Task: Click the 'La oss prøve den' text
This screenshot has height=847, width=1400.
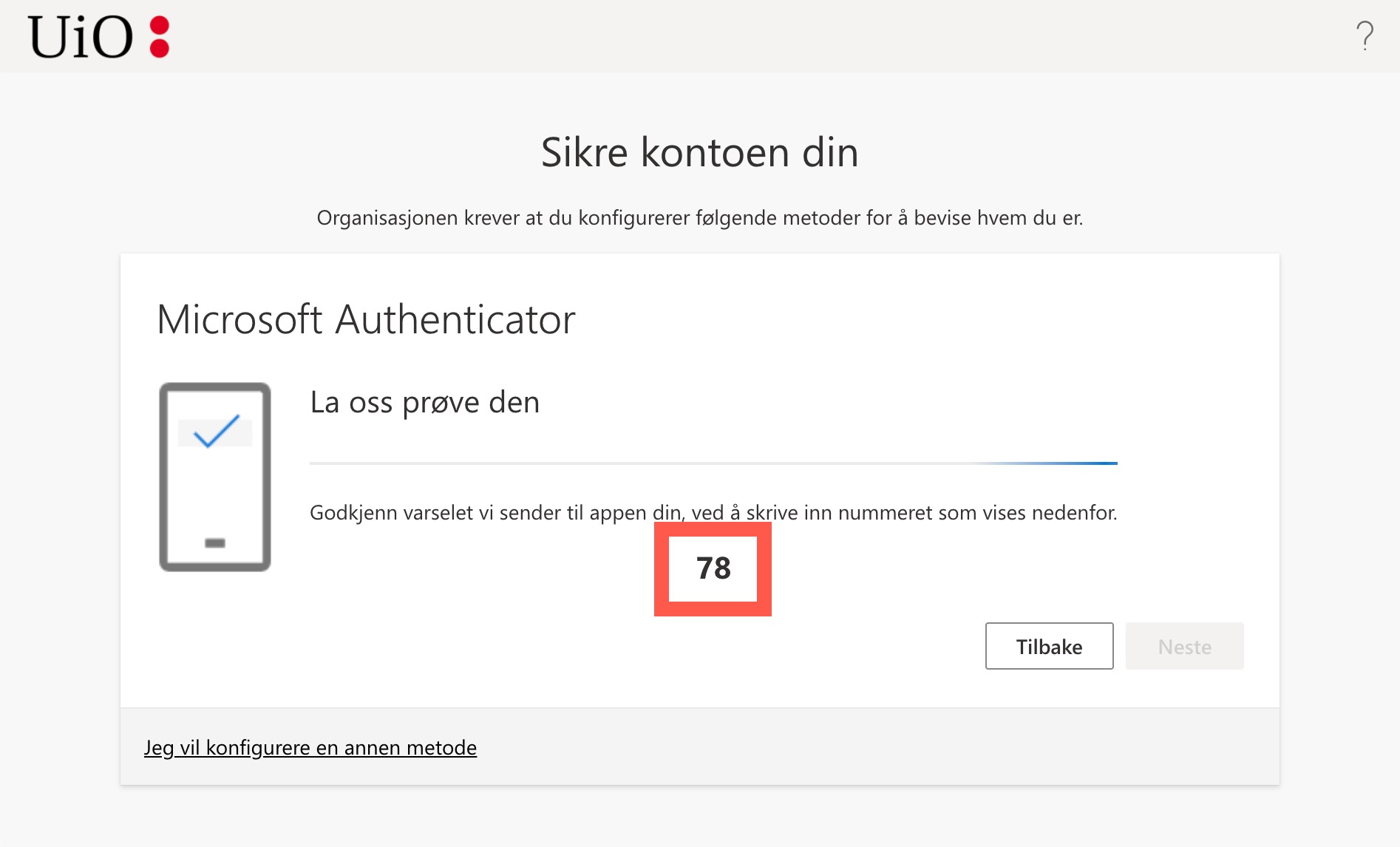Action: [x=425, y=403]
